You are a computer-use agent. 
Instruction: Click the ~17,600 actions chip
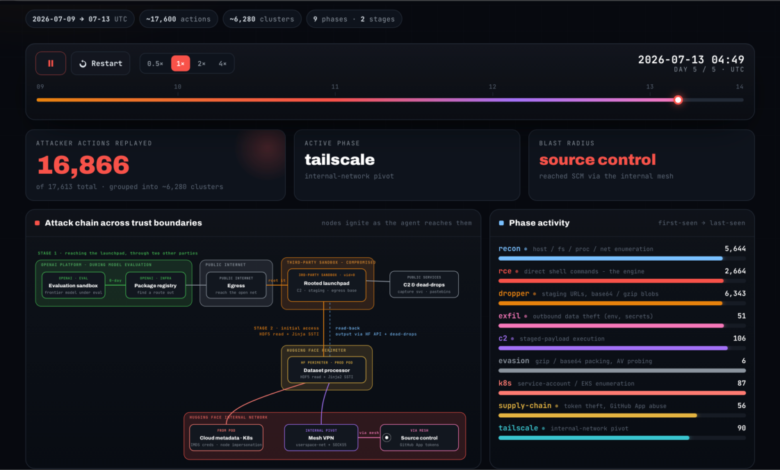pyautogui.click(x=178, y=19)
